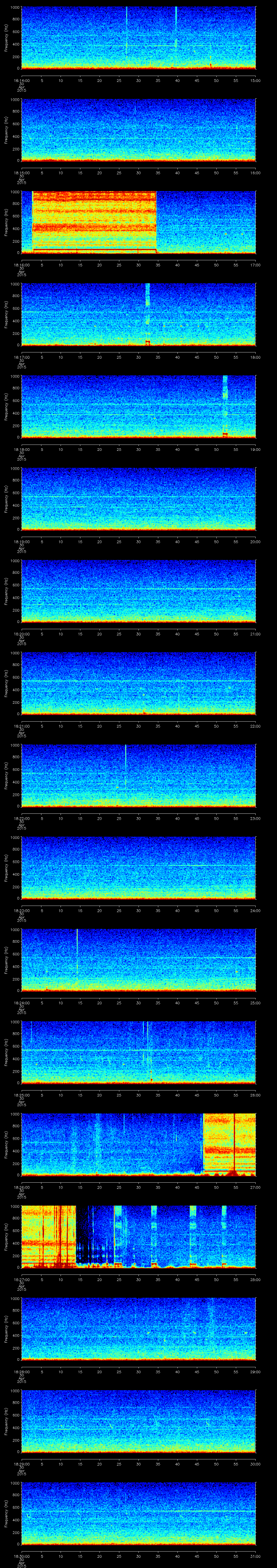Image resolution: width=277 pixels, height=1568 pixels.
Task: Click the spectrogram panel starting at 18:14:00
Action: click(x=138, y=38)
